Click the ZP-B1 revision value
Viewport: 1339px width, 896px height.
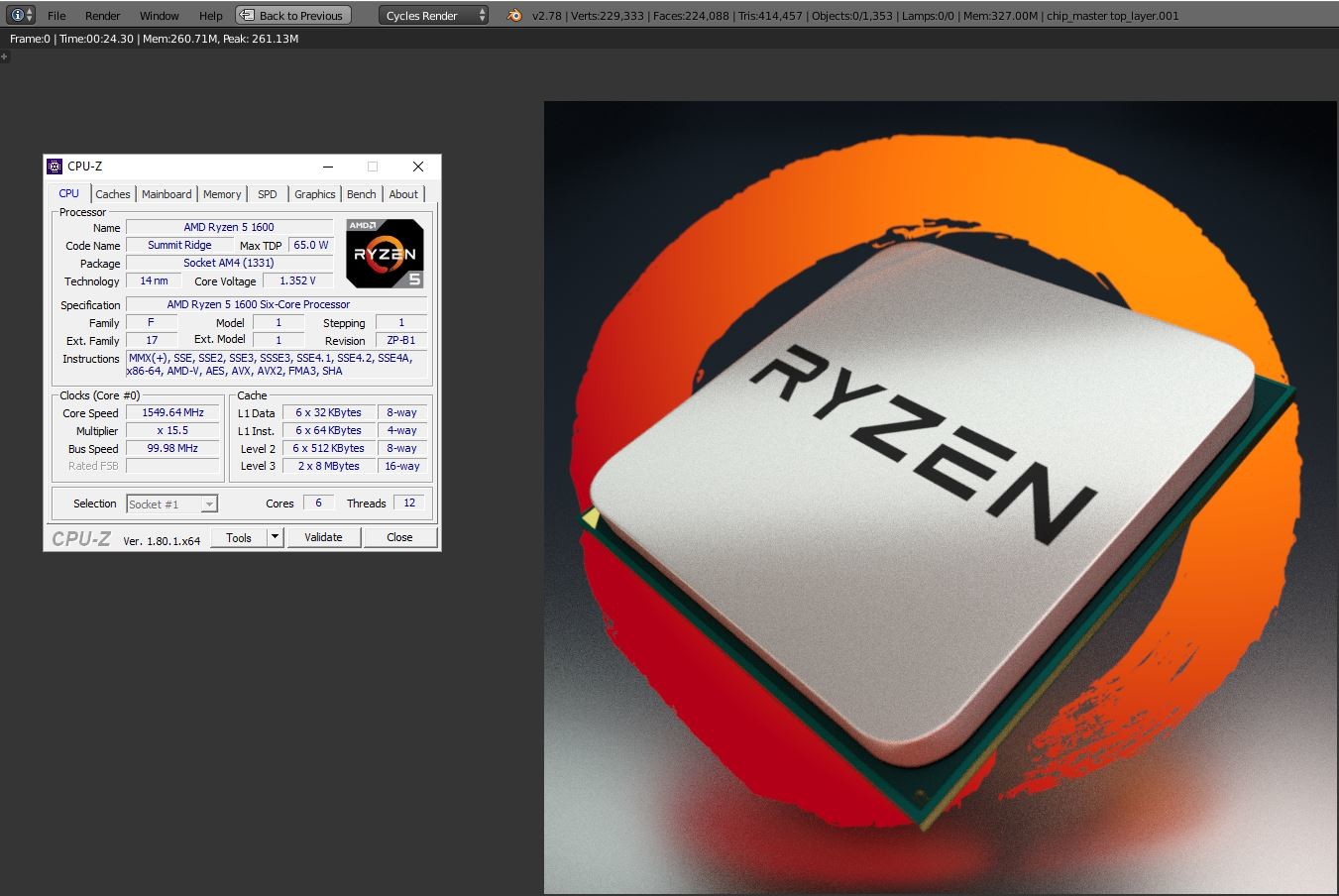tap(401, 340)
